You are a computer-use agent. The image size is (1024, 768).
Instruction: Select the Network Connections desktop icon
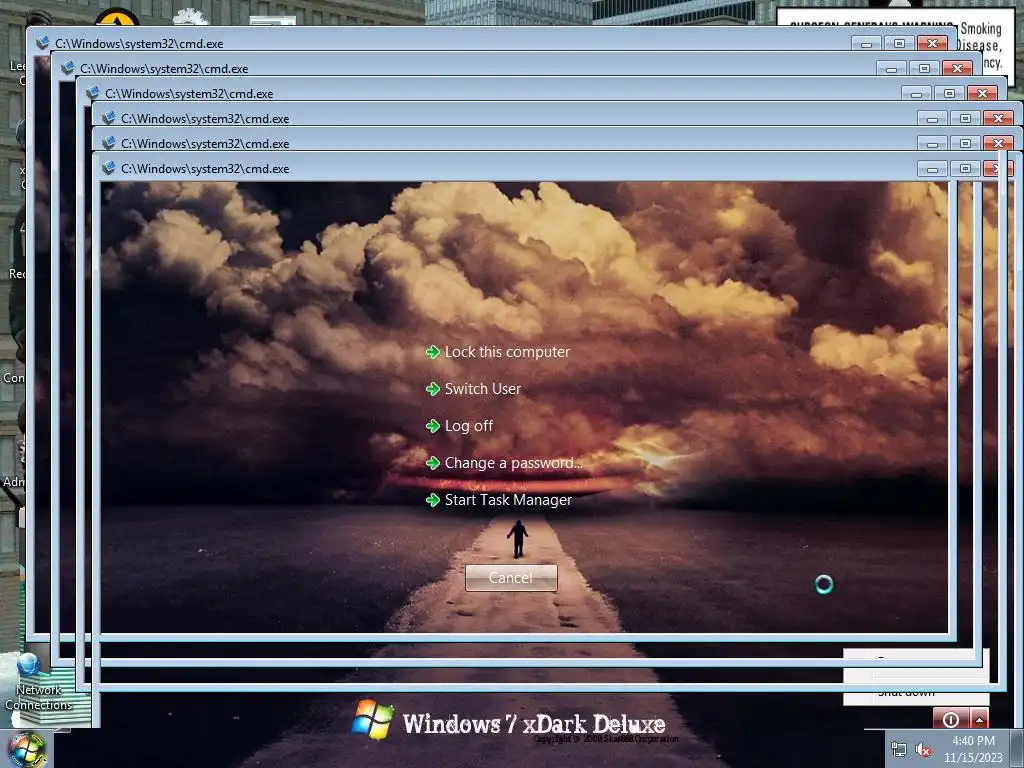(x=38, y=682)
